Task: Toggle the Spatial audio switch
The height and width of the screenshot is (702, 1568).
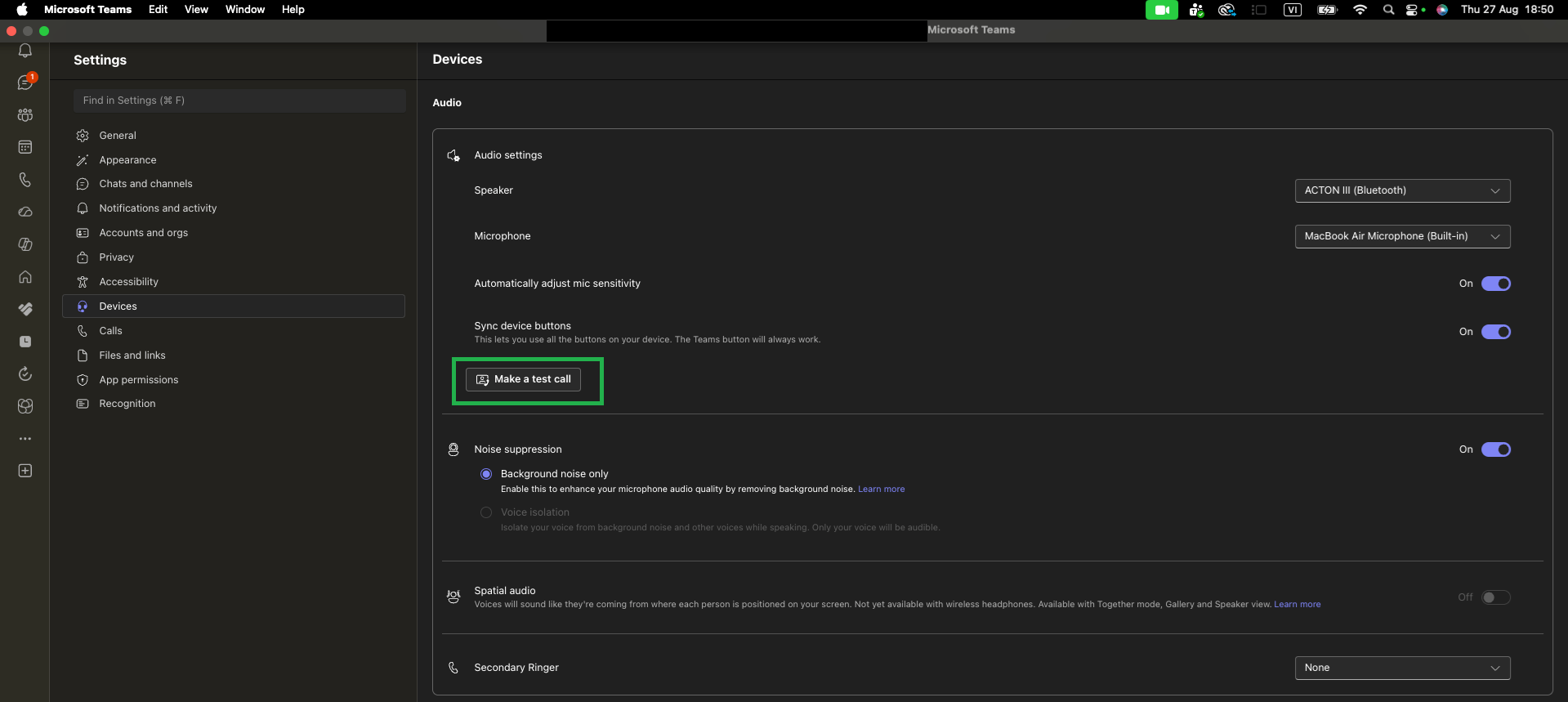Action: click(x=1496, y=597)
